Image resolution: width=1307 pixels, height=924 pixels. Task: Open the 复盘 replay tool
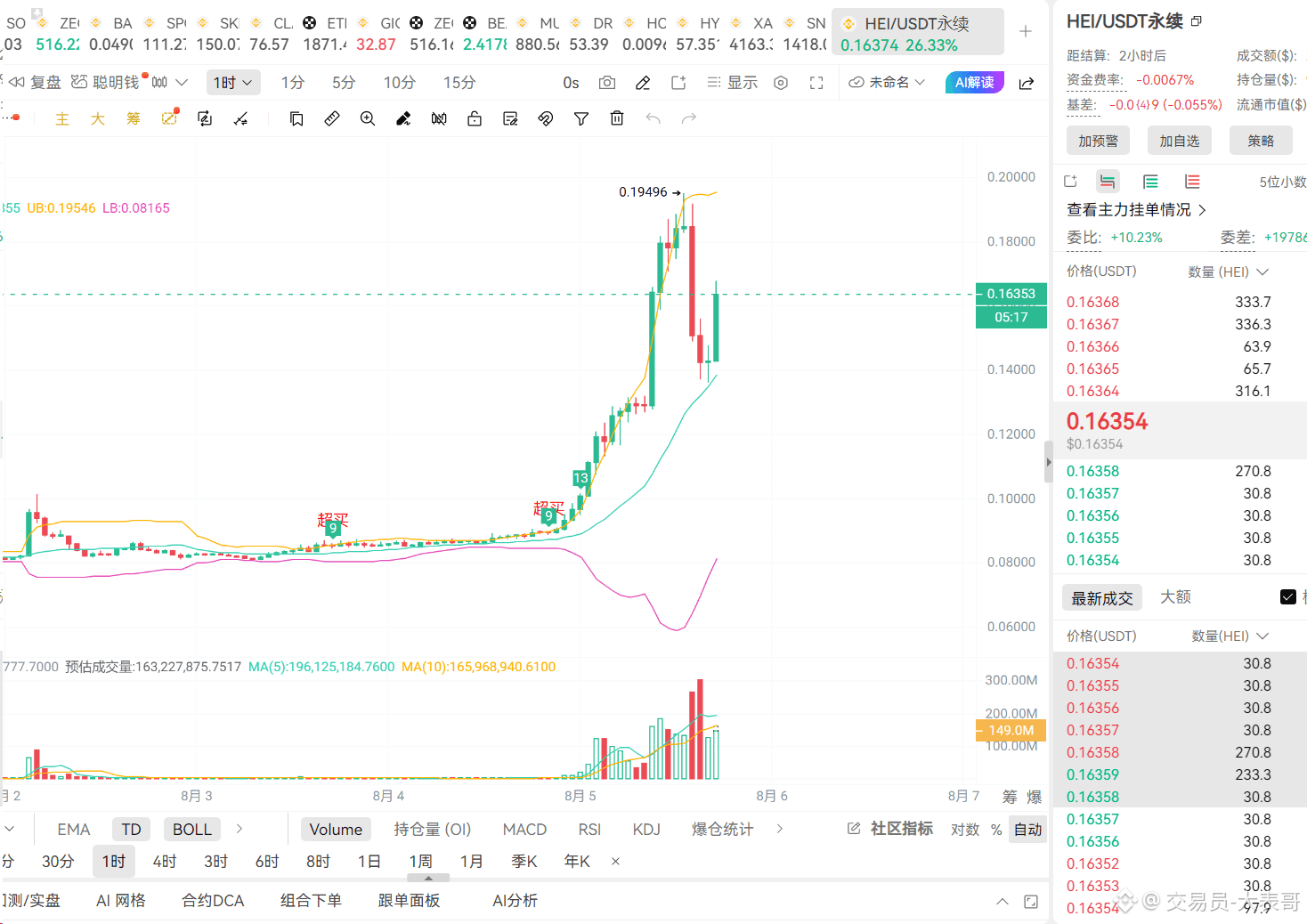pos(36,83)
